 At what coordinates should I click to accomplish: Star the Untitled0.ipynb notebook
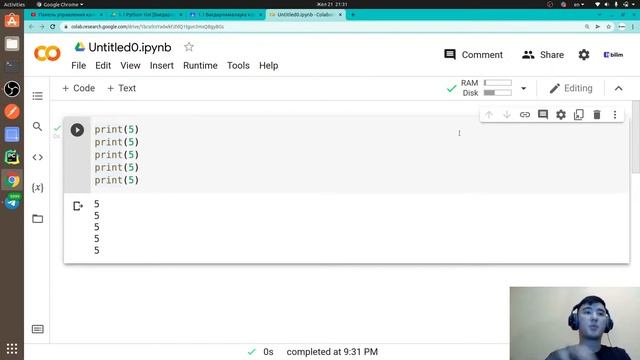point(189,47)
